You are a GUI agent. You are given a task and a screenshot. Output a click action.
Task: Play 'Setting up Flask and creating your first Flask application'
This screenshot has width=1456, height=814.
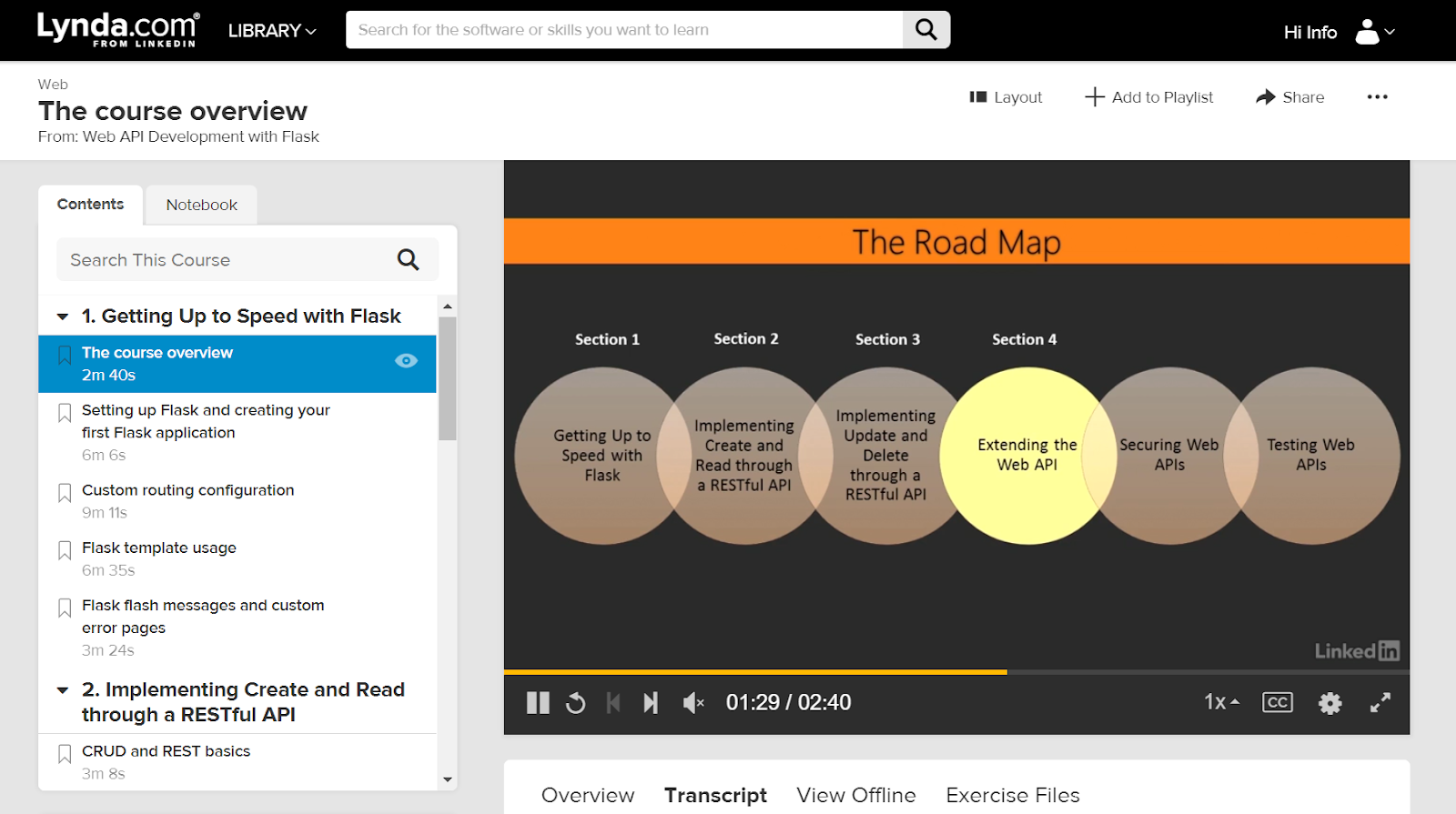(206, 421)
